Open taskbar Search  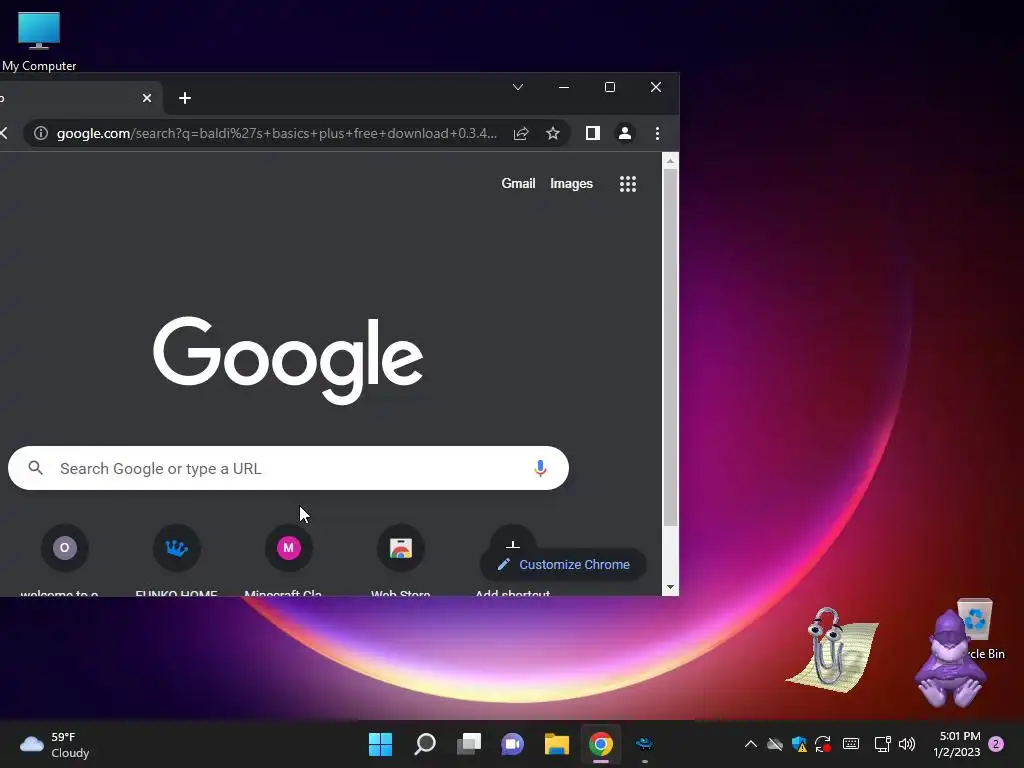(424, 744)
